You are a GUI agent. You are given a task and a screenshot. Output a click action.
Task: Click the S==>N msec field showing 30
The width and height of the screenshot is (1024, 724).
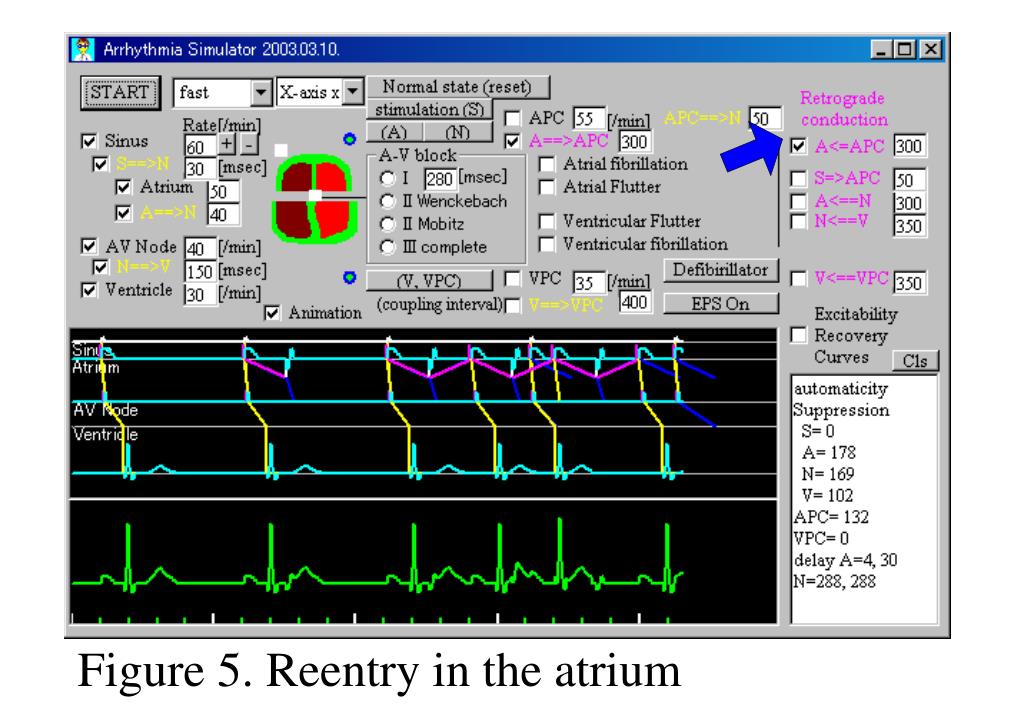click(x=199, y=169)
